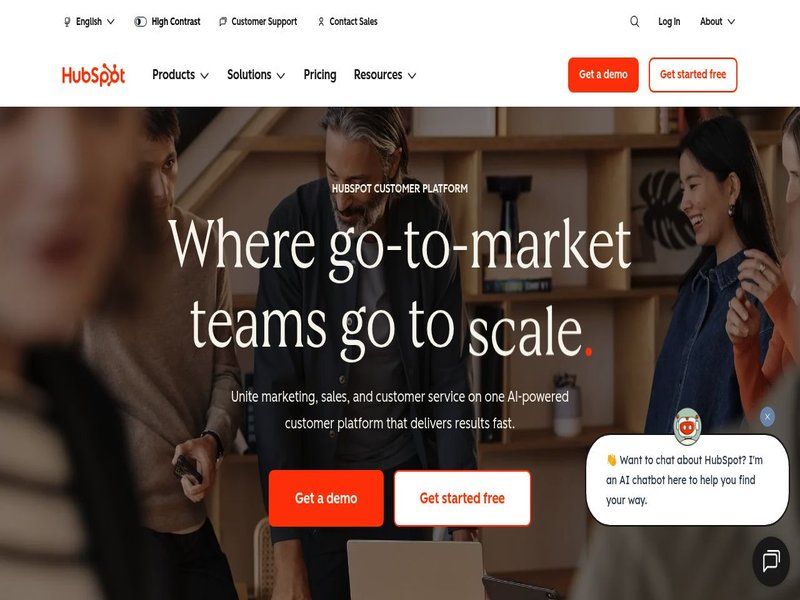This screenshot has height=600, width=800.
Task: Click the Log in link
Action: tap(669, 21)
